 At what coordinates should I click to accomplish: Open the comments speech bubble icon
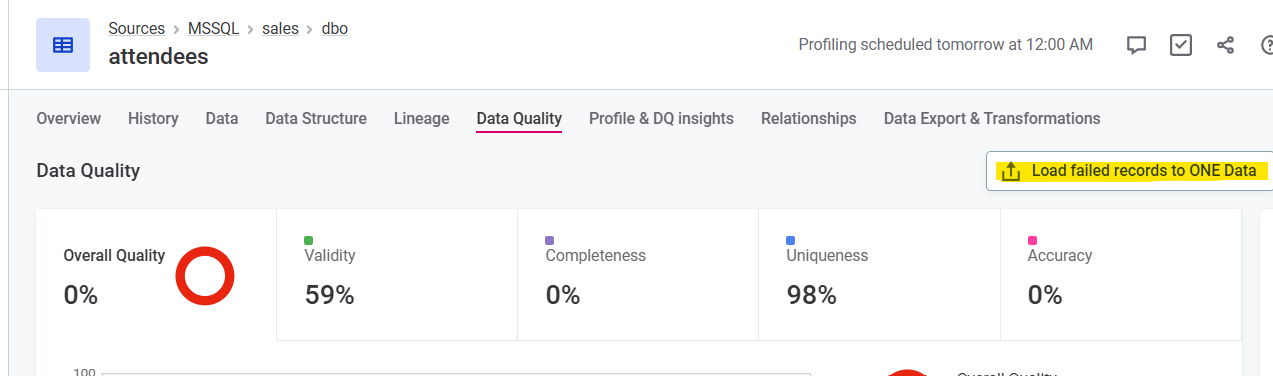[1136, 45]
